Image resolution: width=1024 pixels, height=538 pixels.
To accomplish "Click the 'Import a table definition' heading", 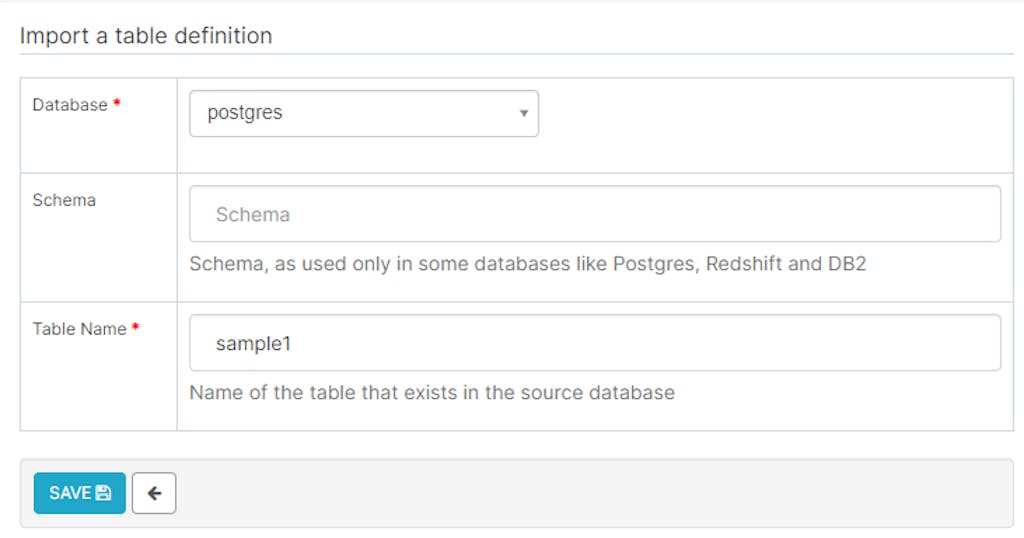I will coord(146,36).
